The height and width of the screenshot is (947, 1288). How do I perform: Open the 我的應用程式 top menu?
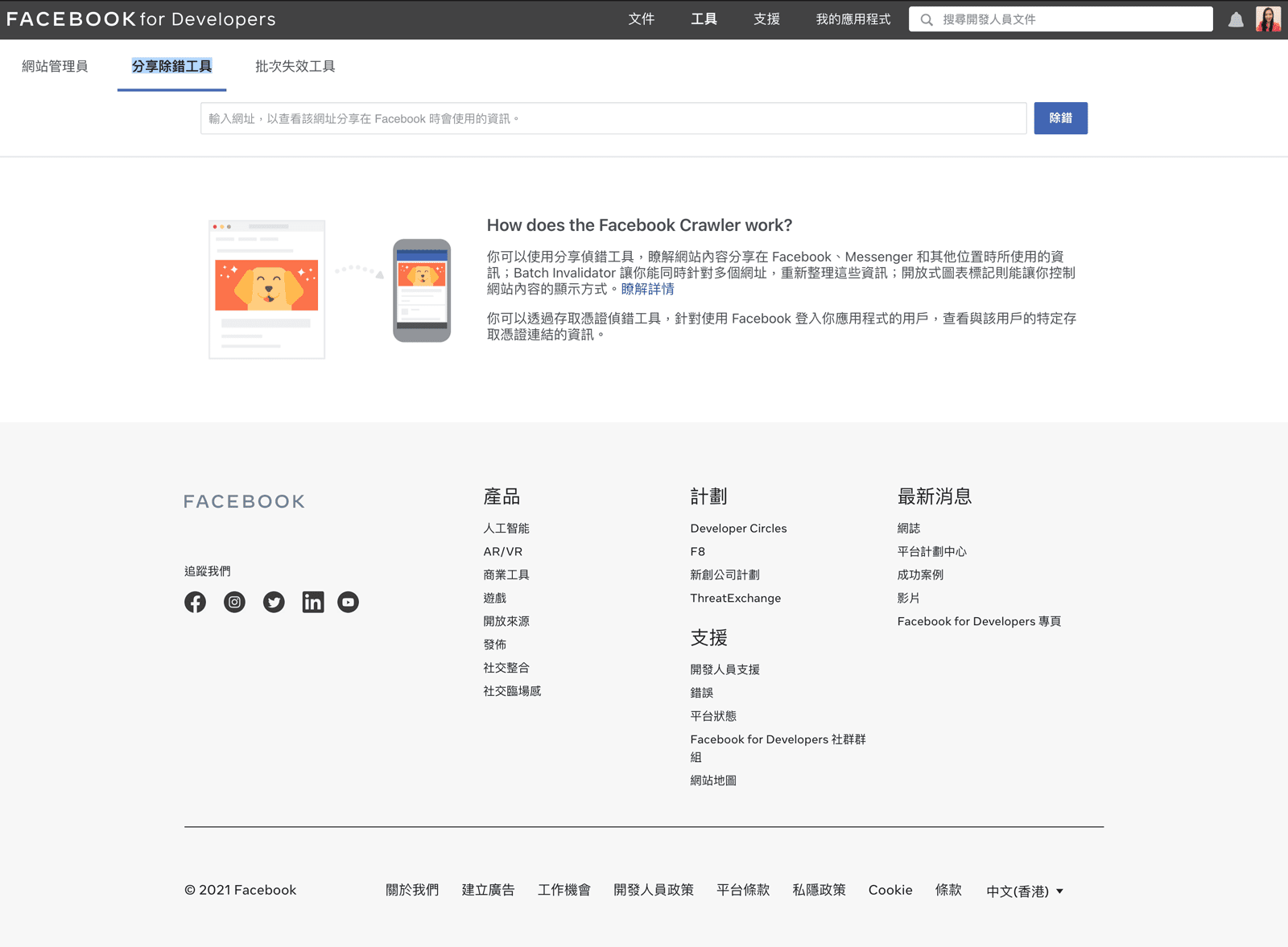(x=853, y=19)
